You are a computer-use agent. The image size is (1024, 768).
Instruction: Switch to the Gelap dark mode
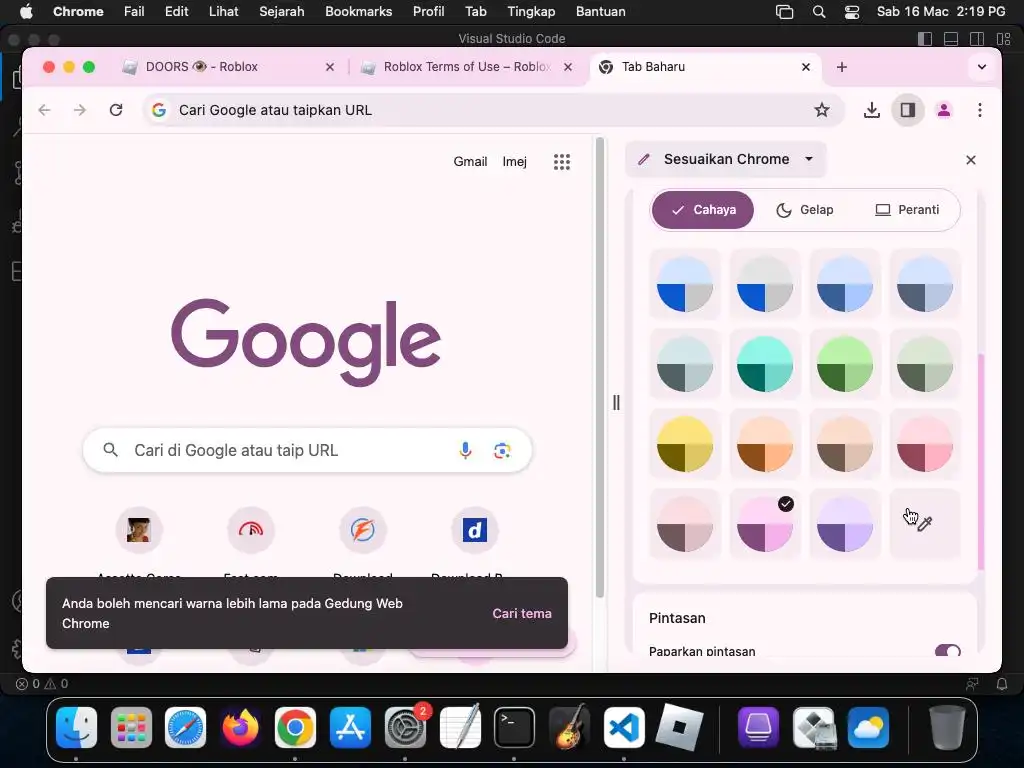pyautogui.click(x=805, y=210)
